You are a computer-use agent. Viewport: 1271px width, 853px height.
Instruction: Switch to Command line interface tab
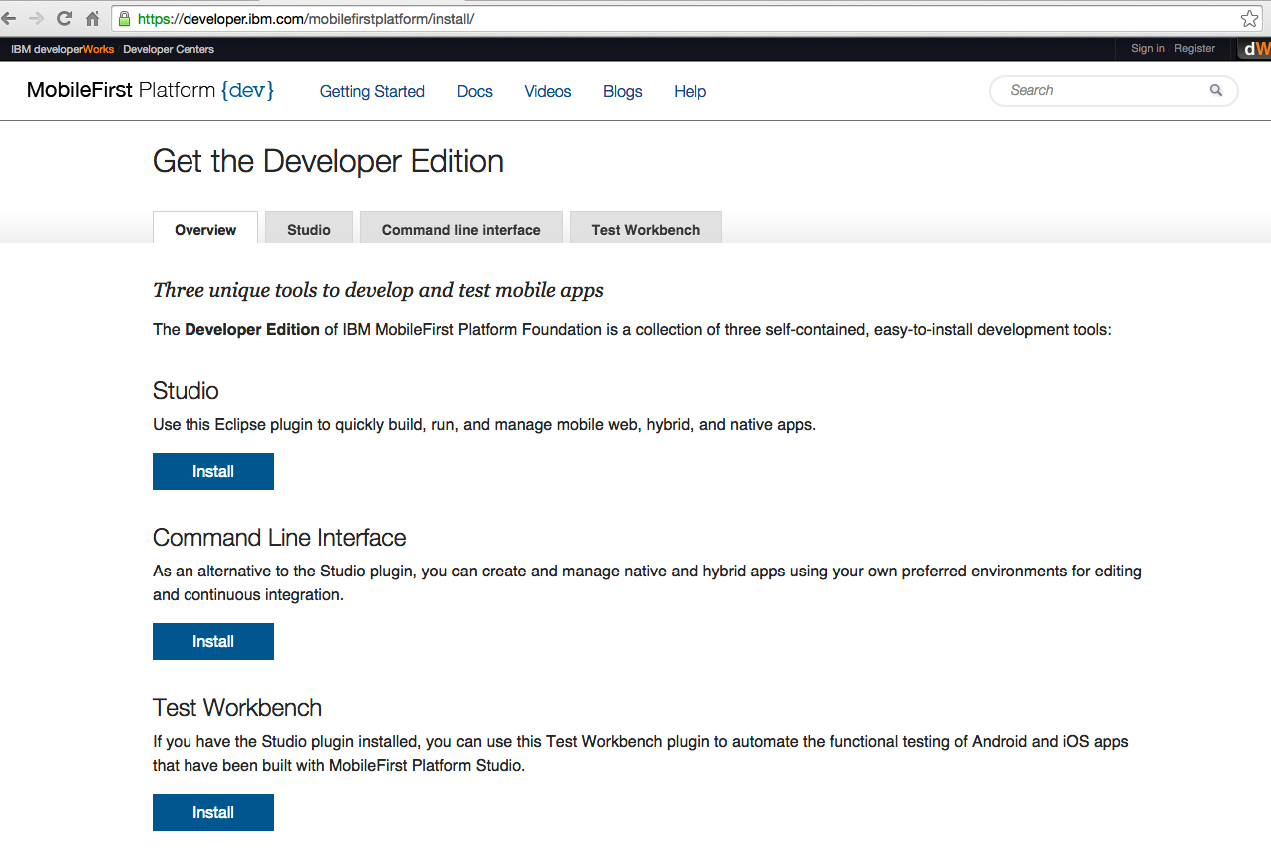click(x=461, y=228)
